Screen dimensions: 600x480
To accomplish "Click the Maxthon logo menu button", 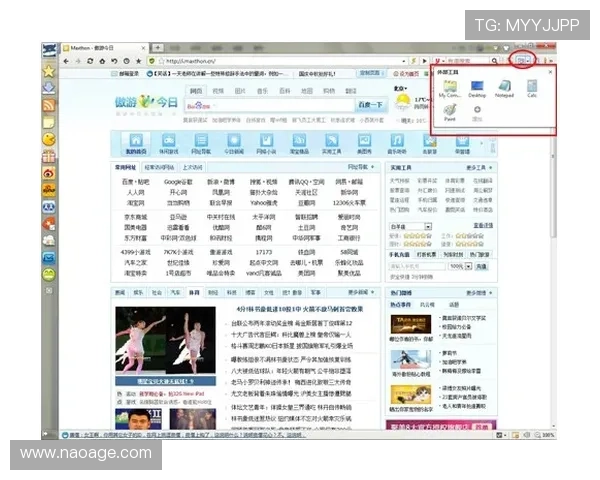I will point(49,50).
